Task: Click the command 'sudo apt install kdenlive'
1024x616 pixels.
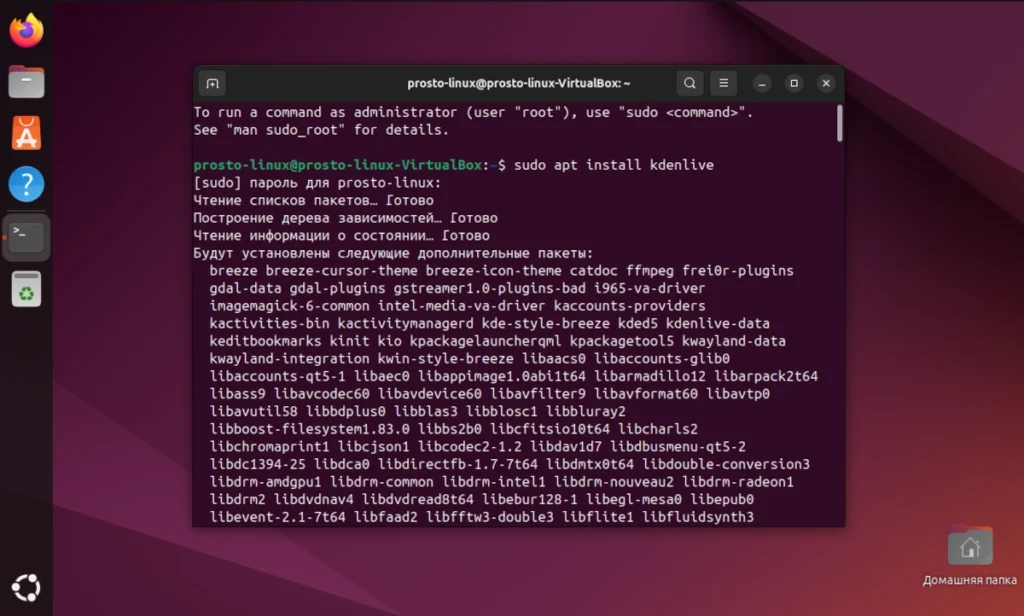Action: 613,165
